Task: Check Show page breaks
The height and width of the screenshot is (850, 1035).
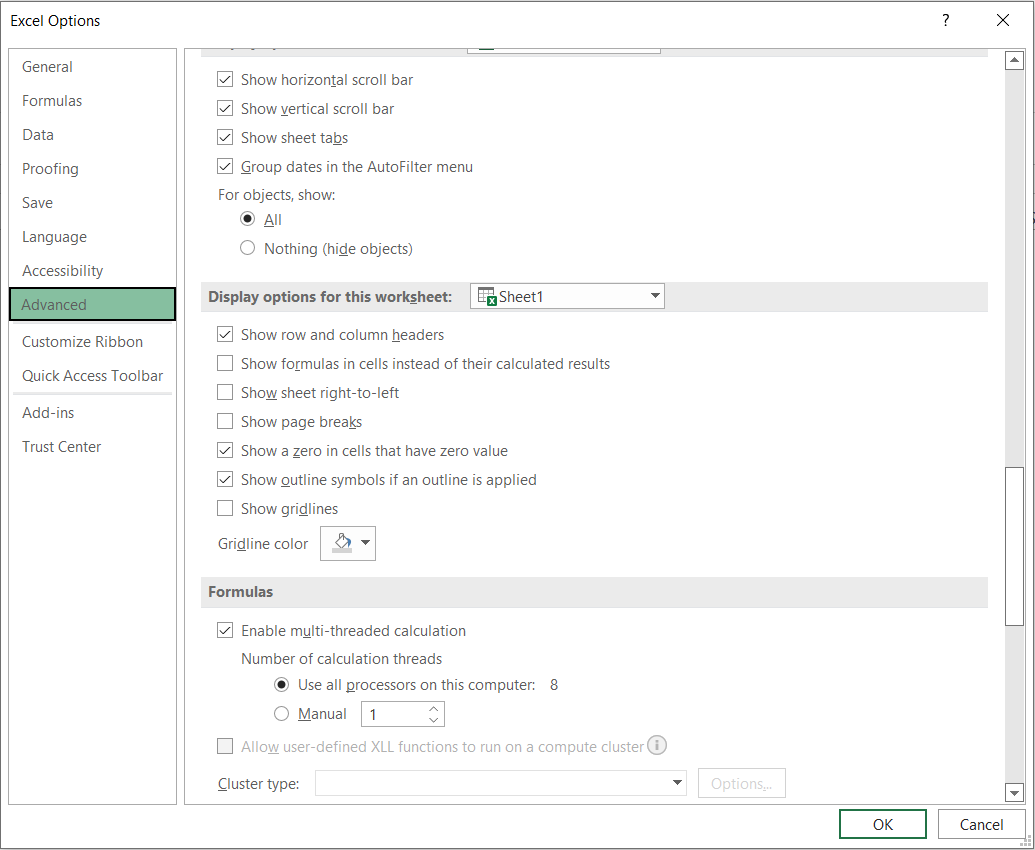Action: pyautogui.click(x=225, y=421)
